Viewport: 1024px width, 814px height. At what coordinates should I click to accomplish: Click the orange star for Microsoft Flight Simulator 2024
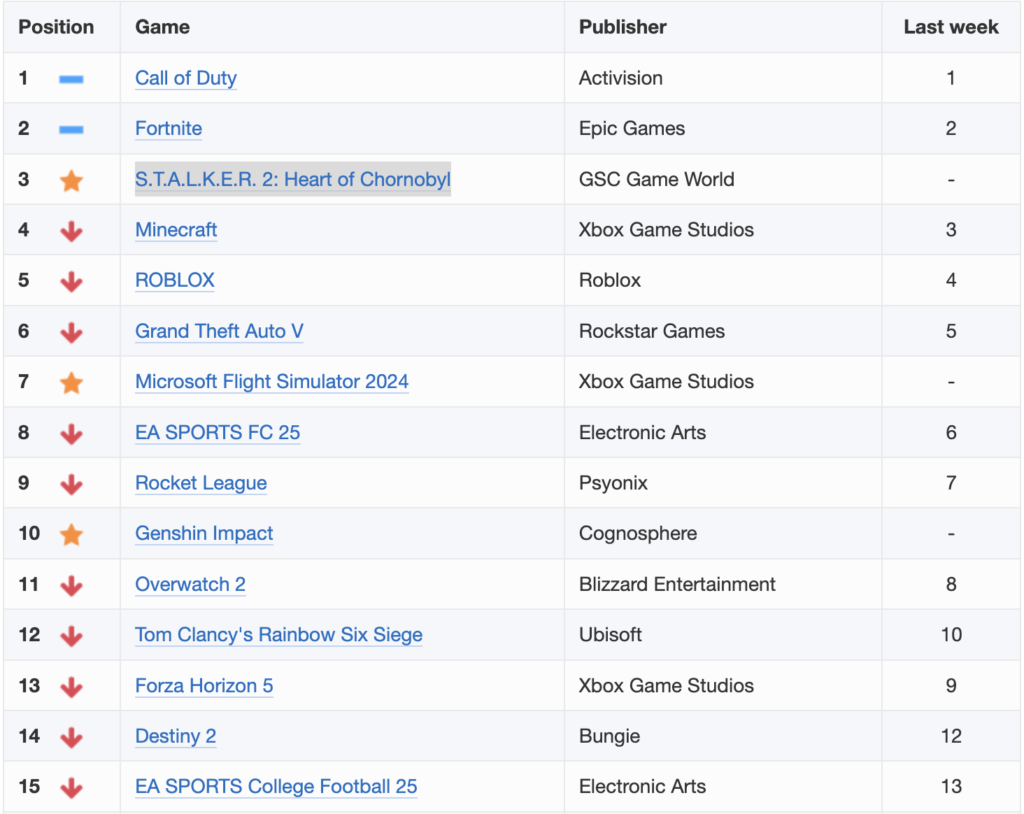click(x=71, y=383)
